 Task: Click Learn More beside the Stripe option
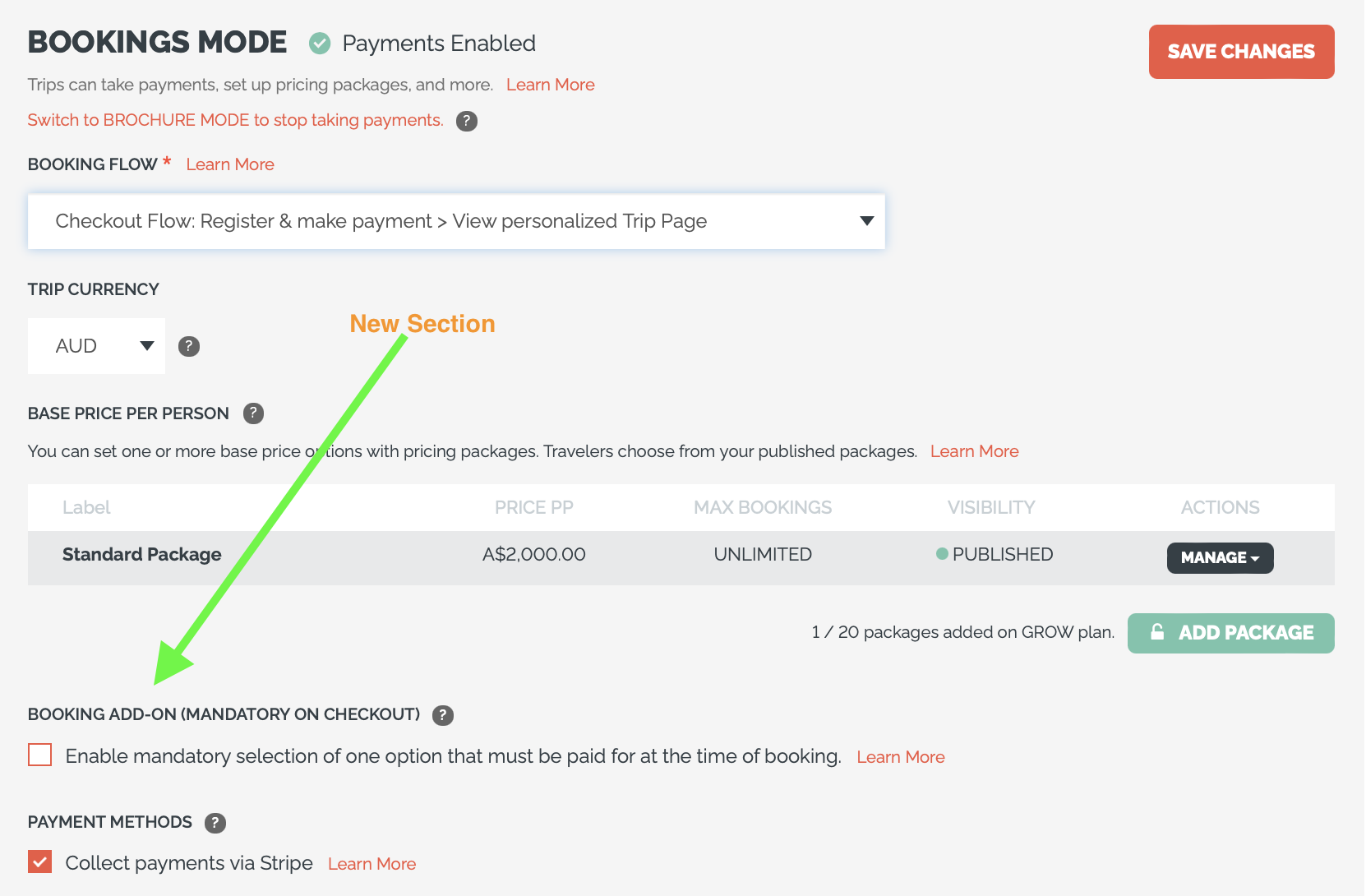point(371,863)
